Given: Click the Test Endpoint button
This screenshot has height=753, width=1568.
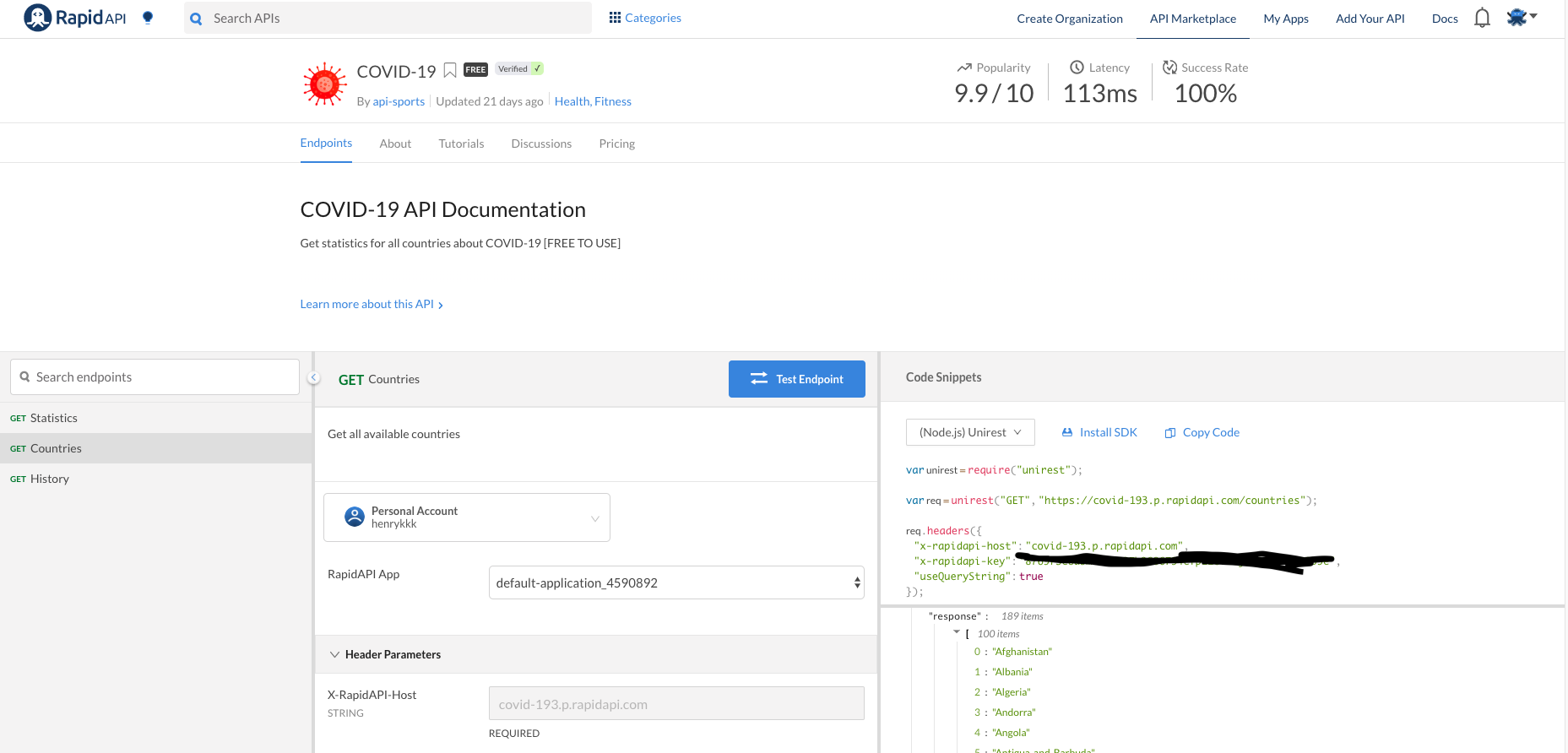Looking at the screenshot, I should (797, 379).
